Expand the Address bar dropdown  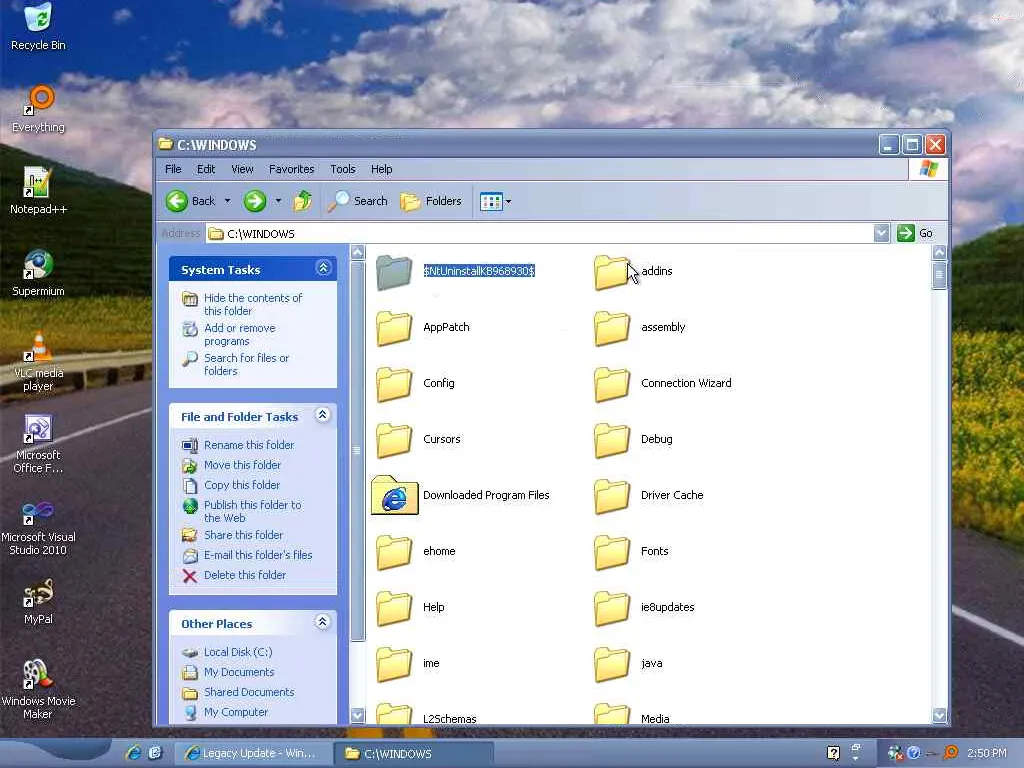click(881, 233)
